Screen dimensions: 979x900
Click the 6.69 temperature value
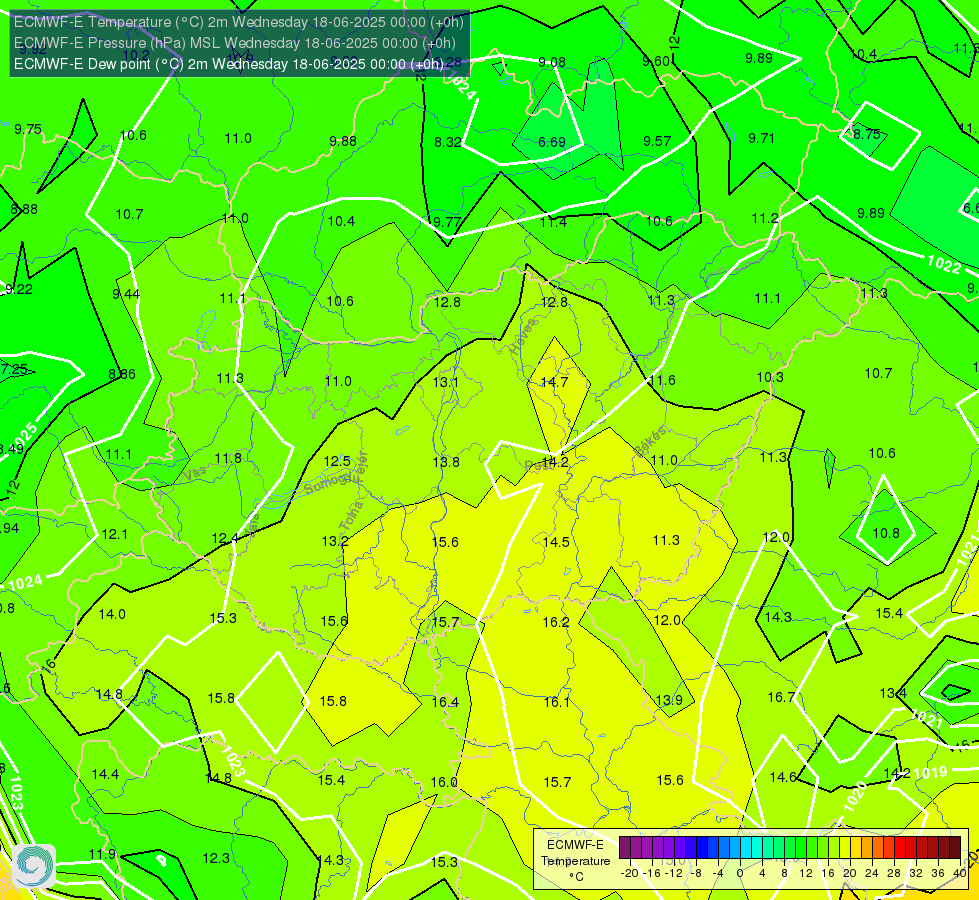click(x=552, y=142)
